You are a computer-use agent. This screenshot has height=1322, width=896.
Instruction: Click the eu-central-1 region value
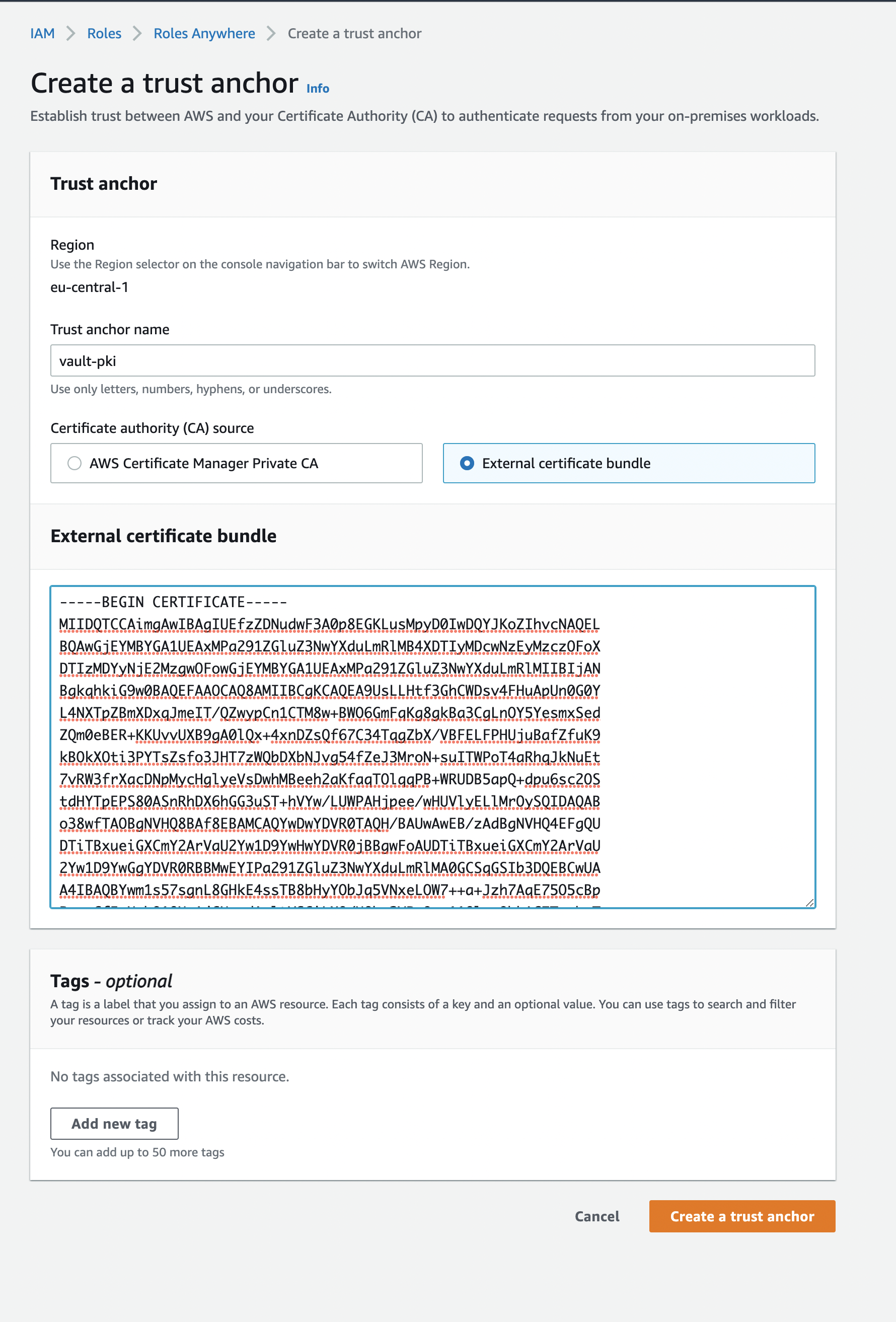pos(89,287)
